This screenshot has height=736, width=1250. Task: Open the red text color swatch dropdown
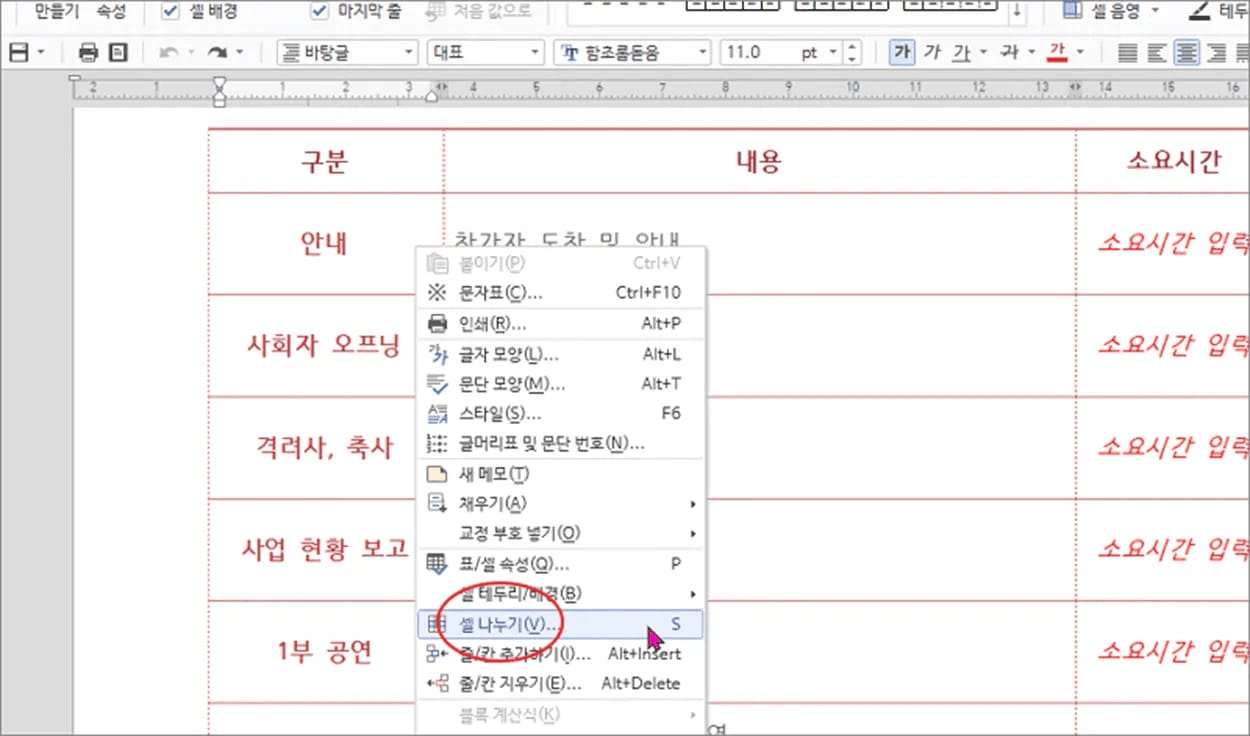1080,52
